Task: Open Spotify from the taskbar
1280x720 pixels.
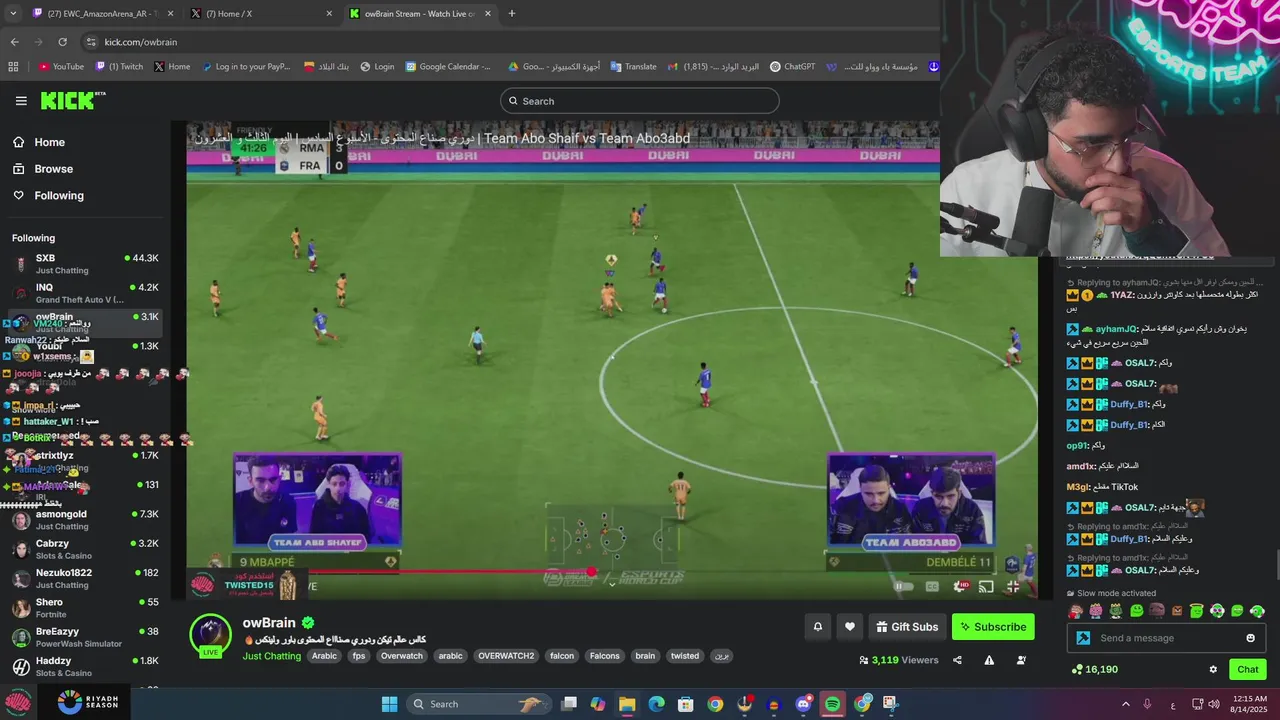Action: tap(832, 704)
